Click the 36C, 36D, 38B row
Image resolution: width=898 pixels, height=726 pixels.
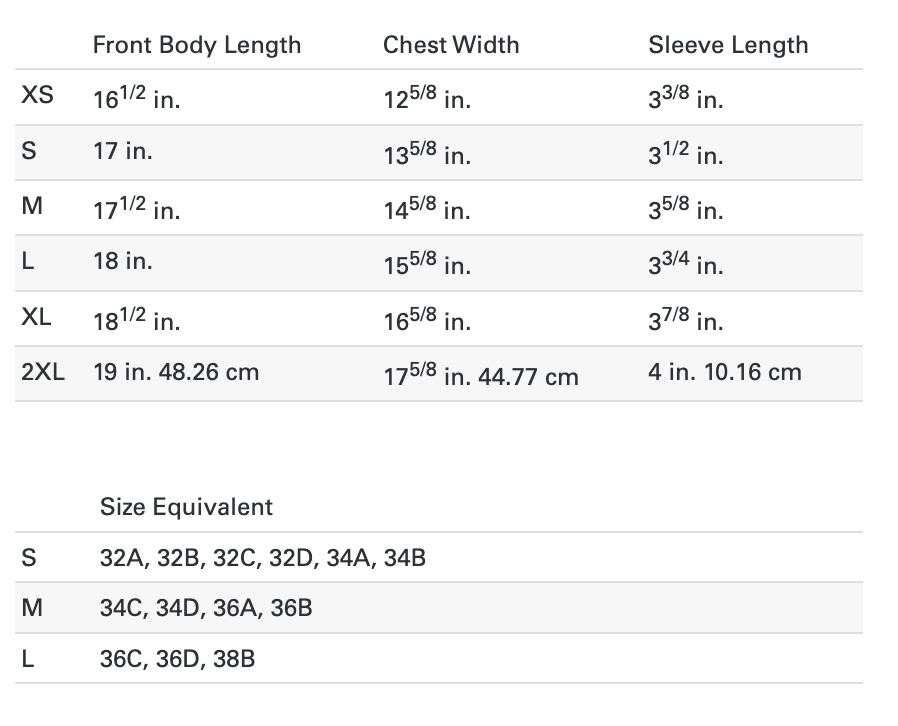(177, 659)
